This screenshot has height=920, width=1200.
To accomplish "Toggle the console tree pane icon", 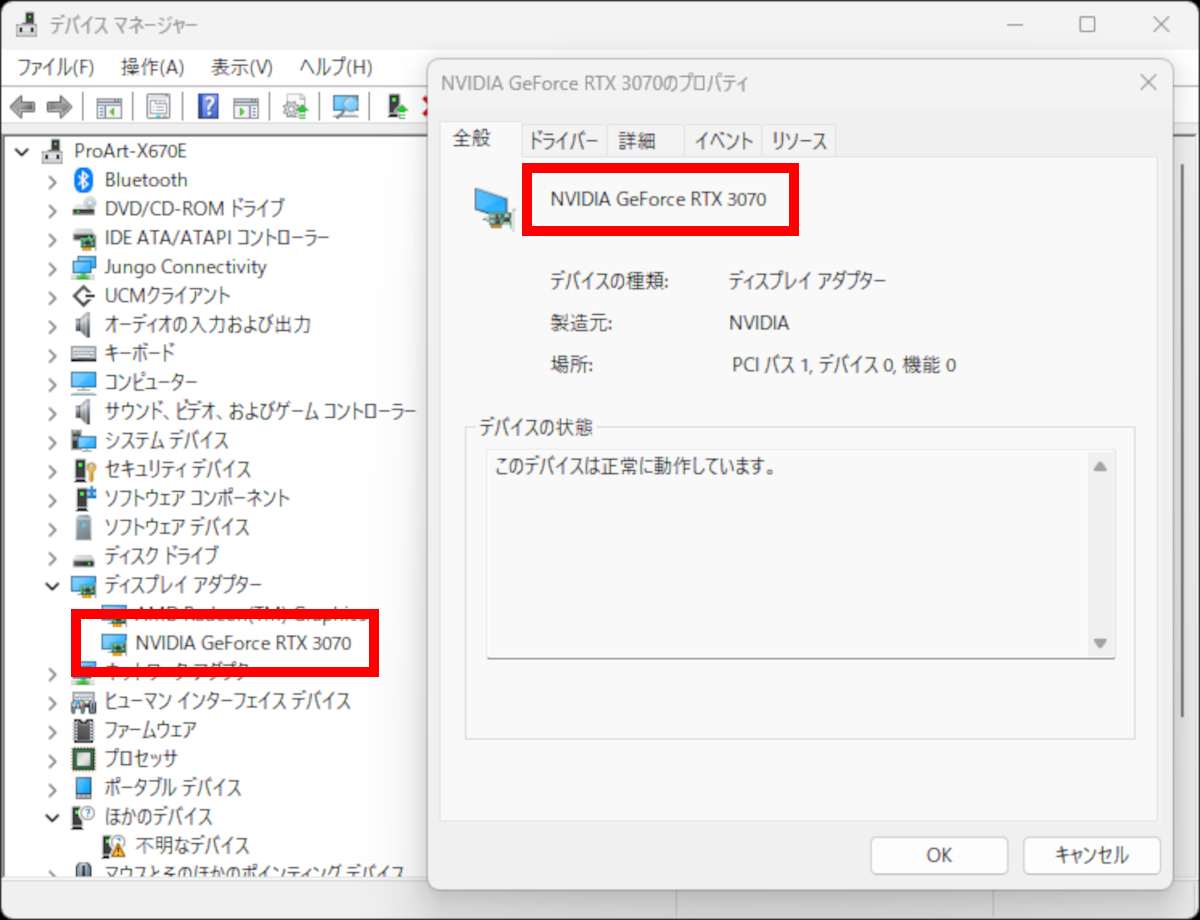I will 109,106.
